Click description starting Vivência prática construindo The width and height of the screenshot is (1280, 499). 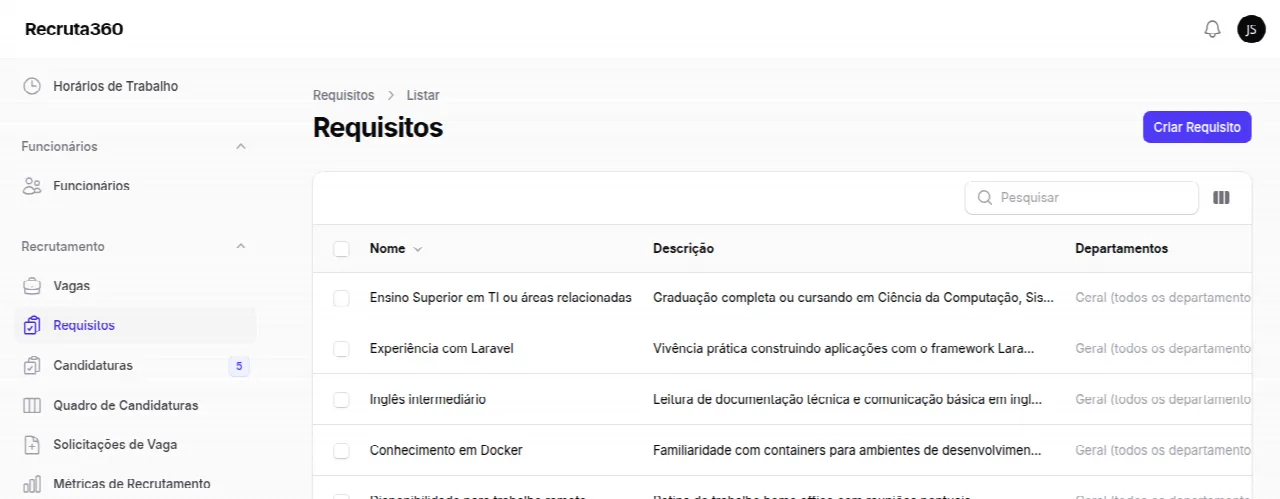coord(844,349)
